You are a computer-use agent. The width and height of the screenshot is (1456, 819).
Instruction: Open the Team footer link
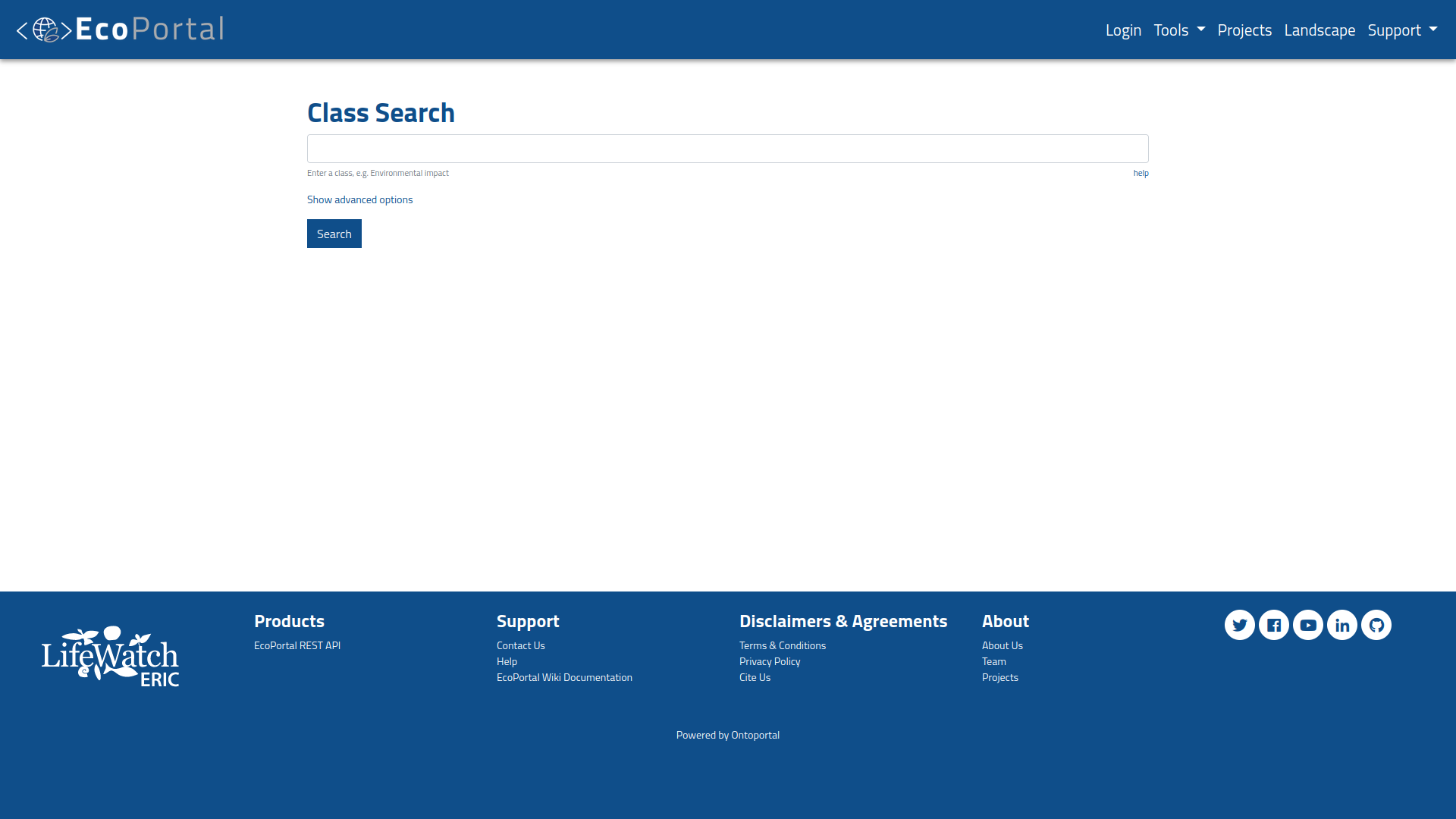(994, 661)
